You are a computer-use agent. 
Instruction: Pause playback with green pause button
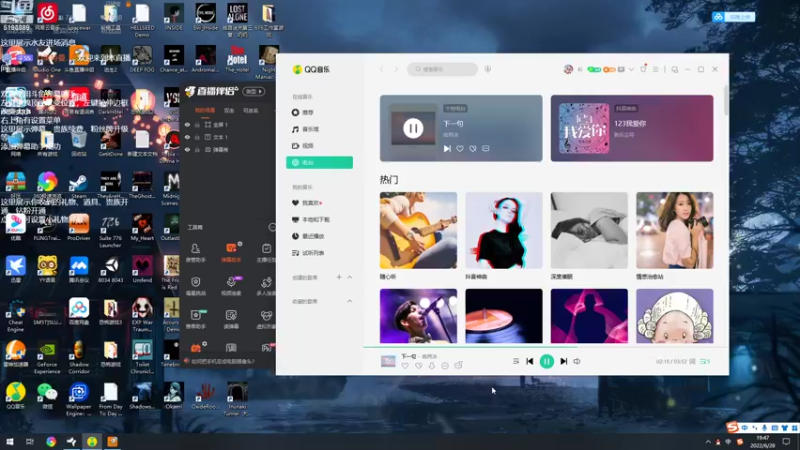pyautogui.click(x=546, y=361)
